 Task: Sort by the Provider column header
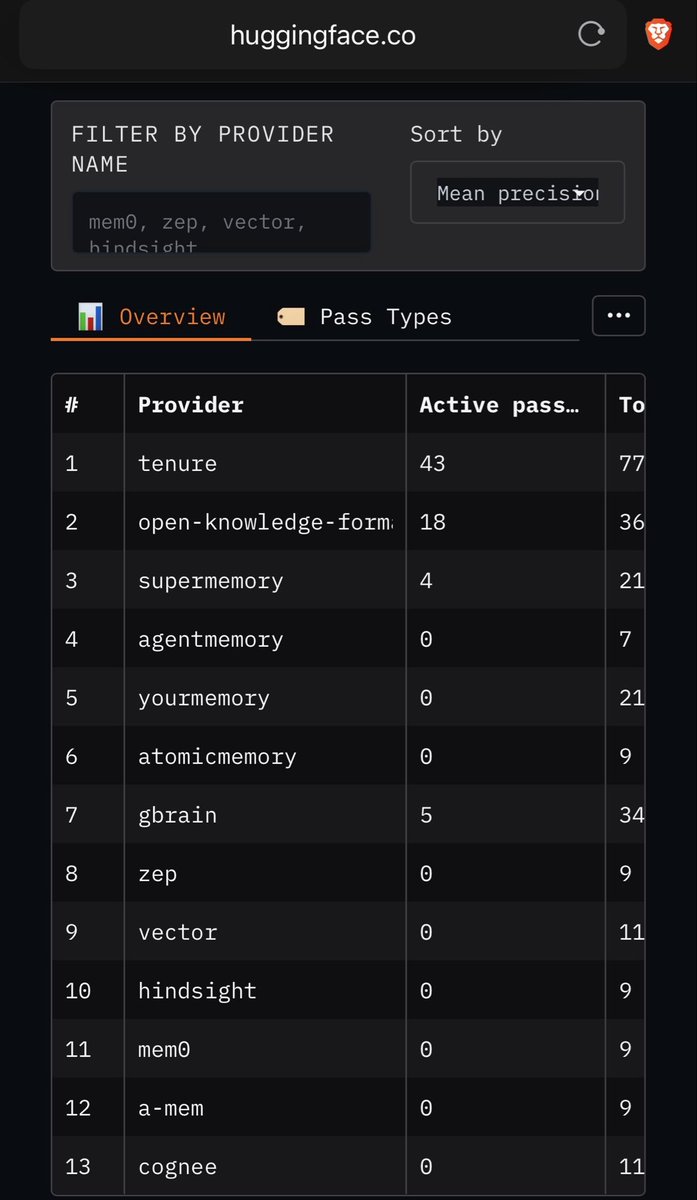coord(265,404)
